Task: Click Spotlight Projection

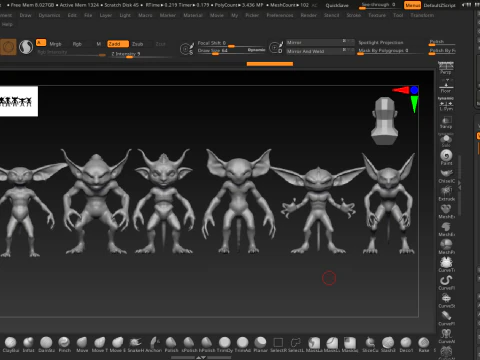Action: [381, 43]
